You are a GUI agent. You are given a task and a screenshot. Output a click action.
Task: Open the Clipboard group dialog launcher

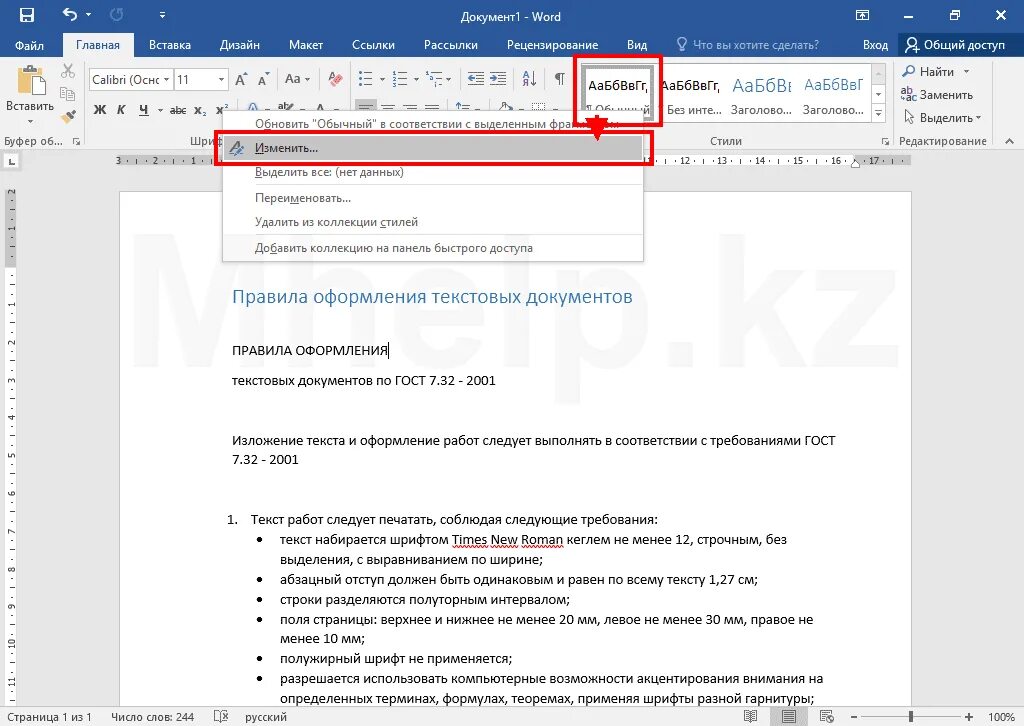76,141
